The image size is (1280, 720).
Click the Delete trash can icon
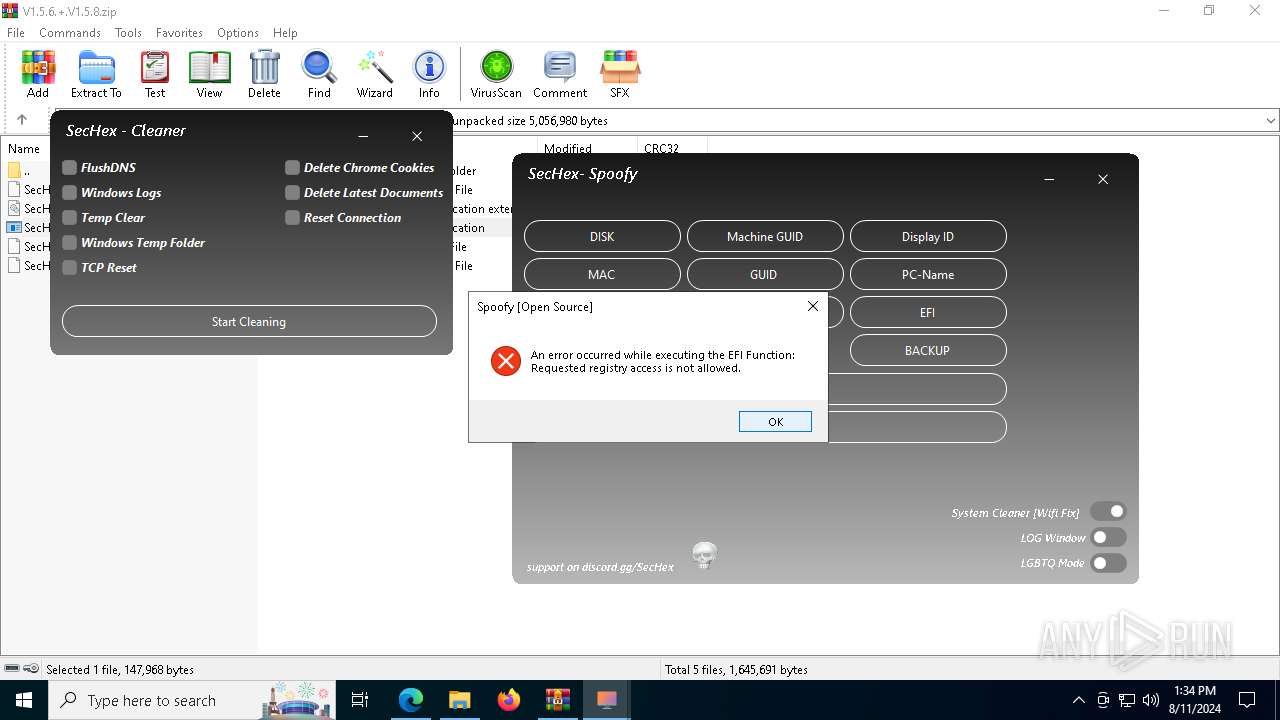coord(264,75)
